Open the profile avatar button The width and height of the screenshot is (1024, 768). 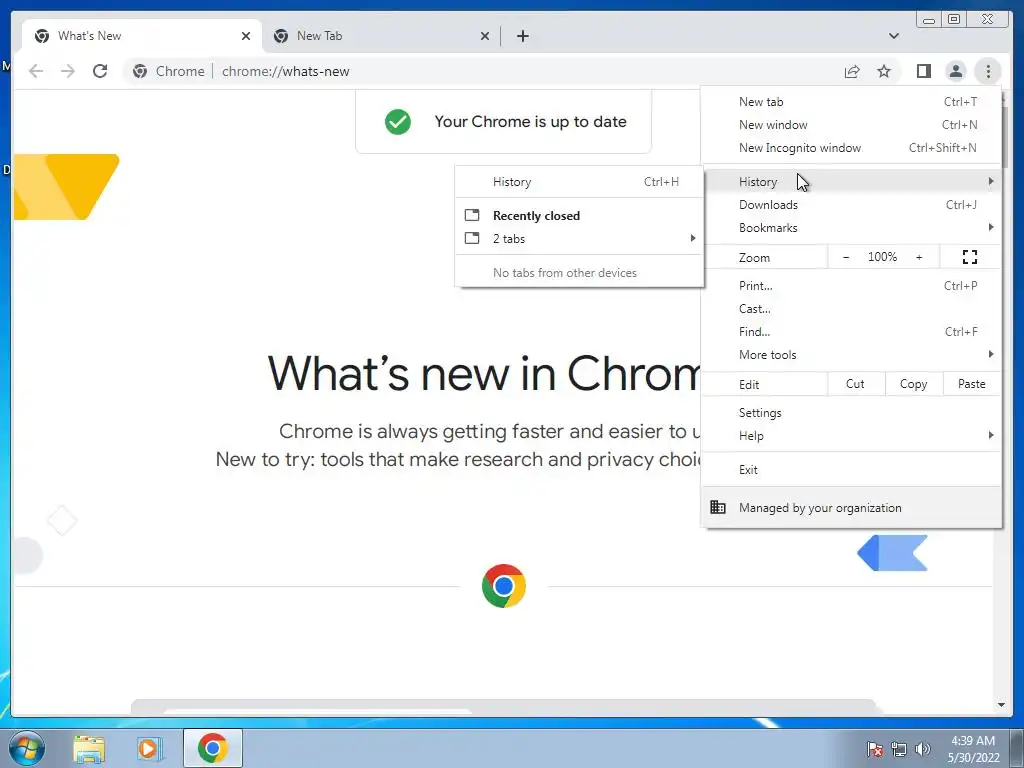click(955, 71)
